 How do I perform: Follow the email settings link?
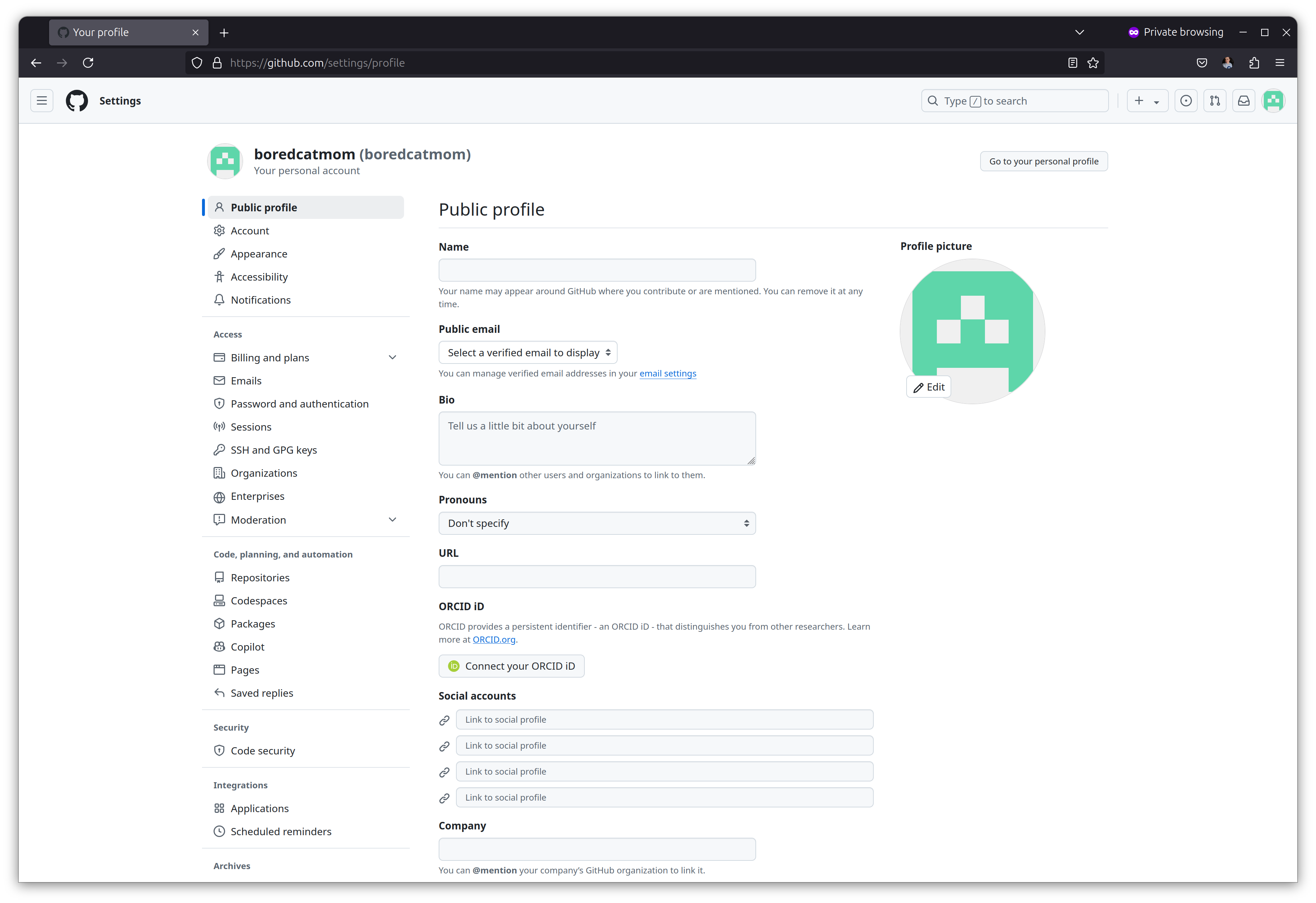pos(668,374)
